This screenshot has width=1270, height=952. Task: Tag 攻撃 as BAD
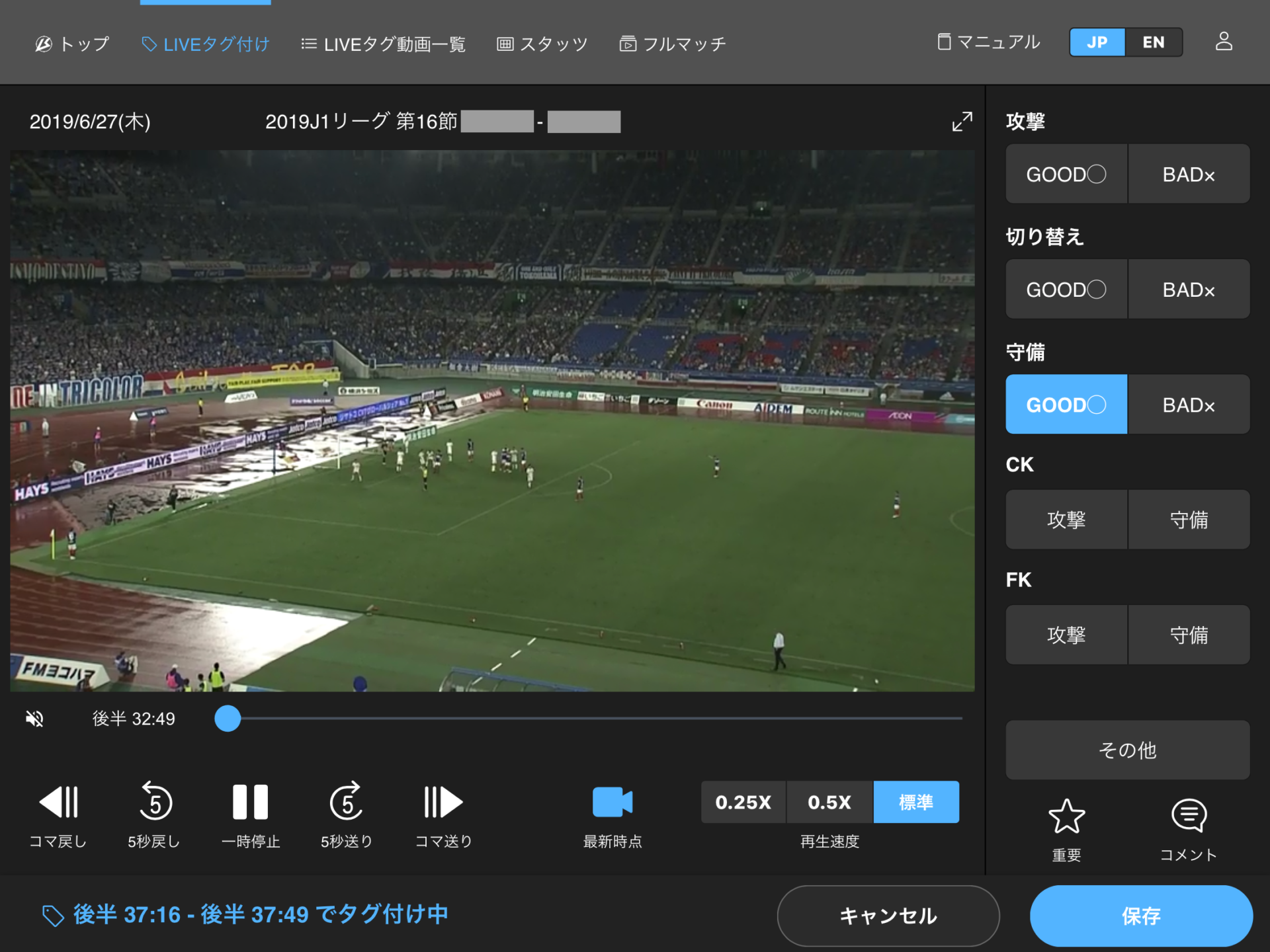1189,174
